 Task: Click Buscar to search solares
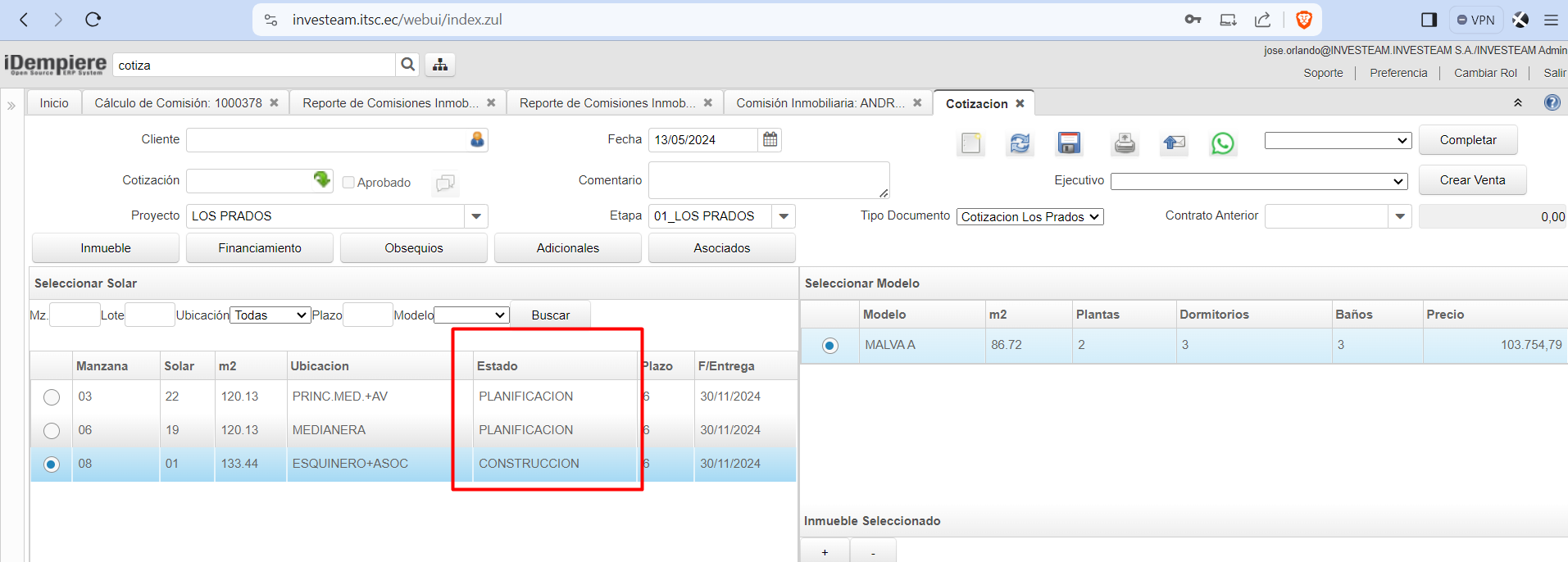click(550, 315)
